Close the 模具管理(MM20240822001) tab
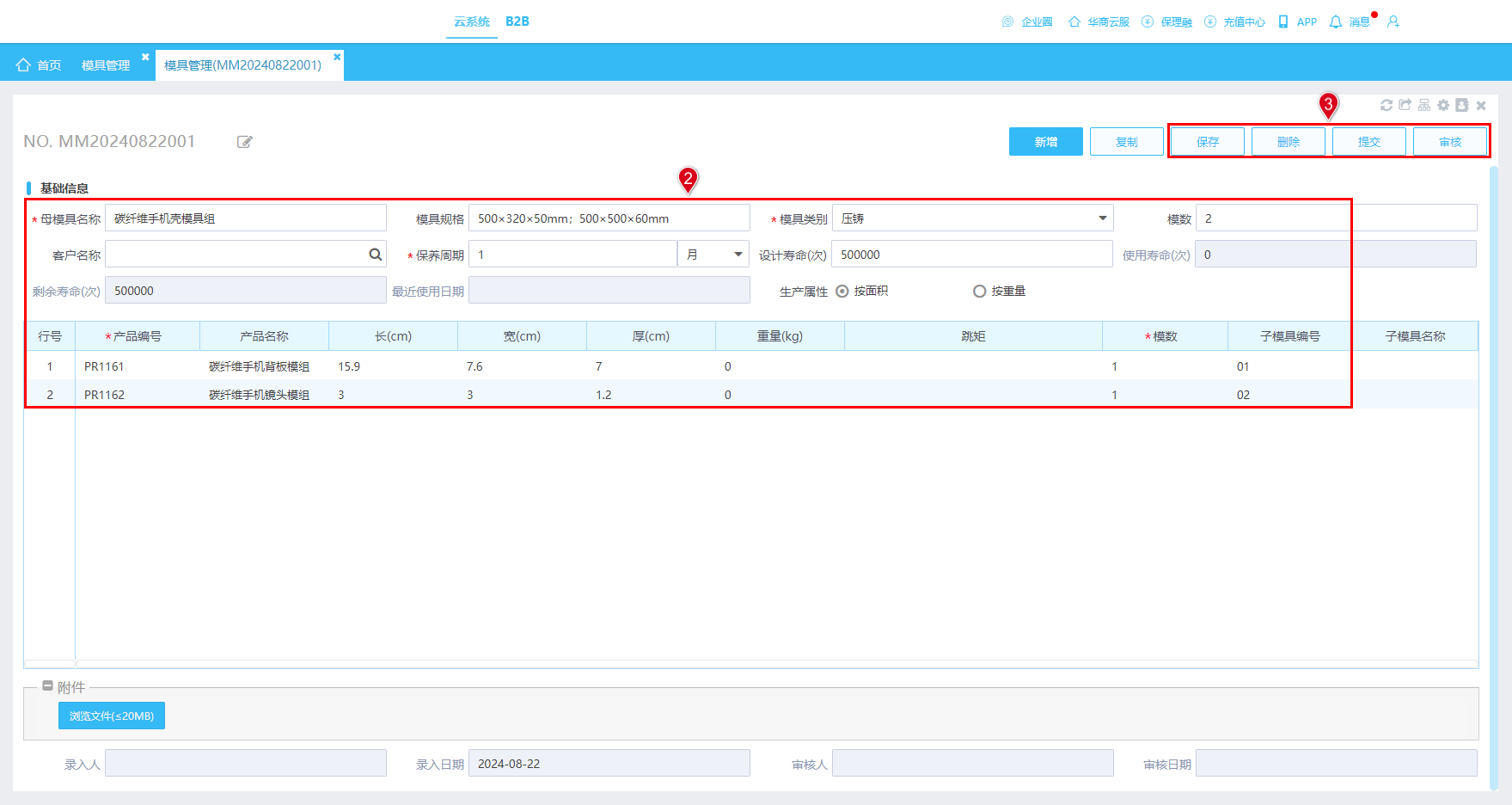The width and height of the screenshot is (1512, 805). [337, 57]
